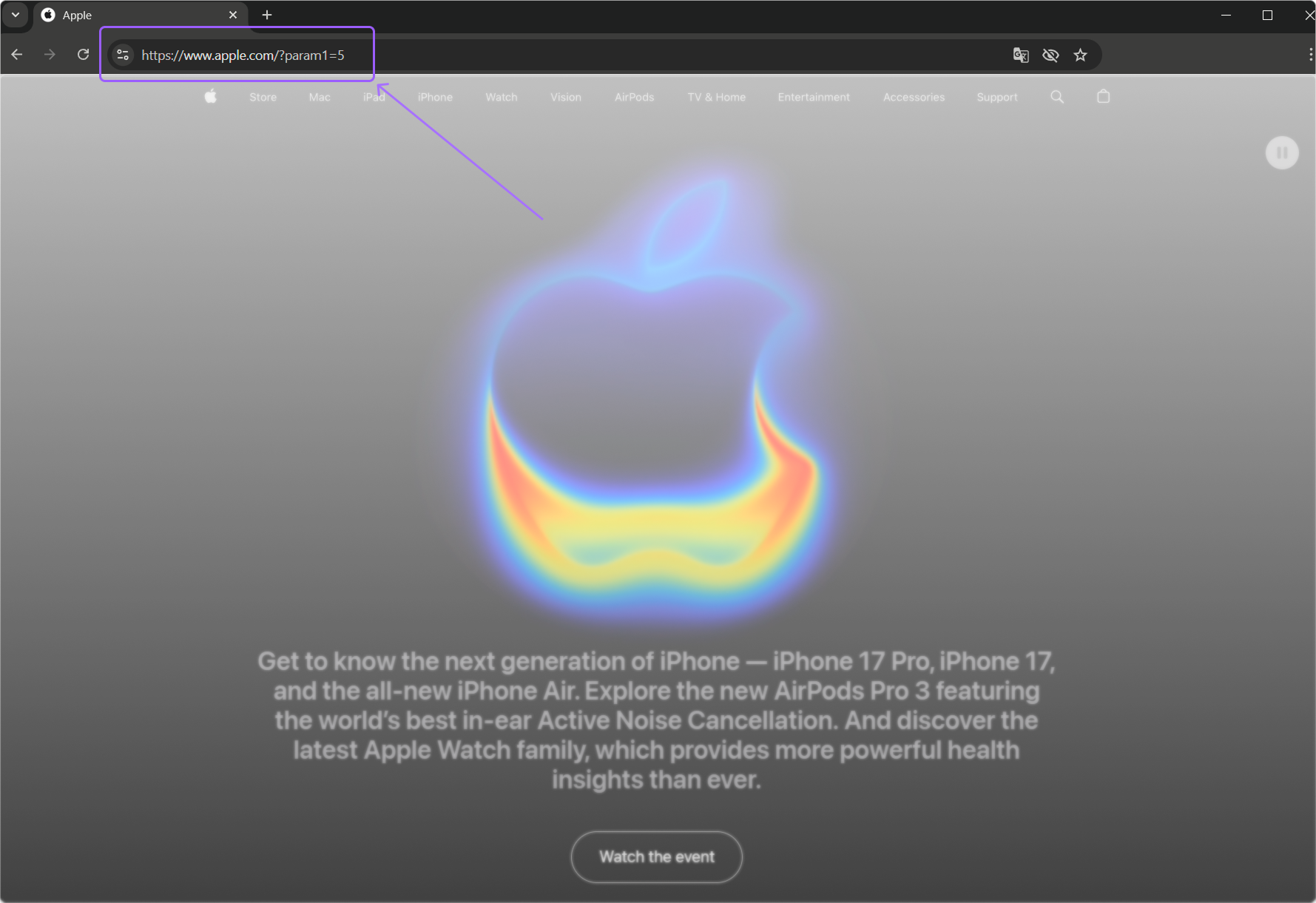Open the Support navigation link

[x=997, y=97]
